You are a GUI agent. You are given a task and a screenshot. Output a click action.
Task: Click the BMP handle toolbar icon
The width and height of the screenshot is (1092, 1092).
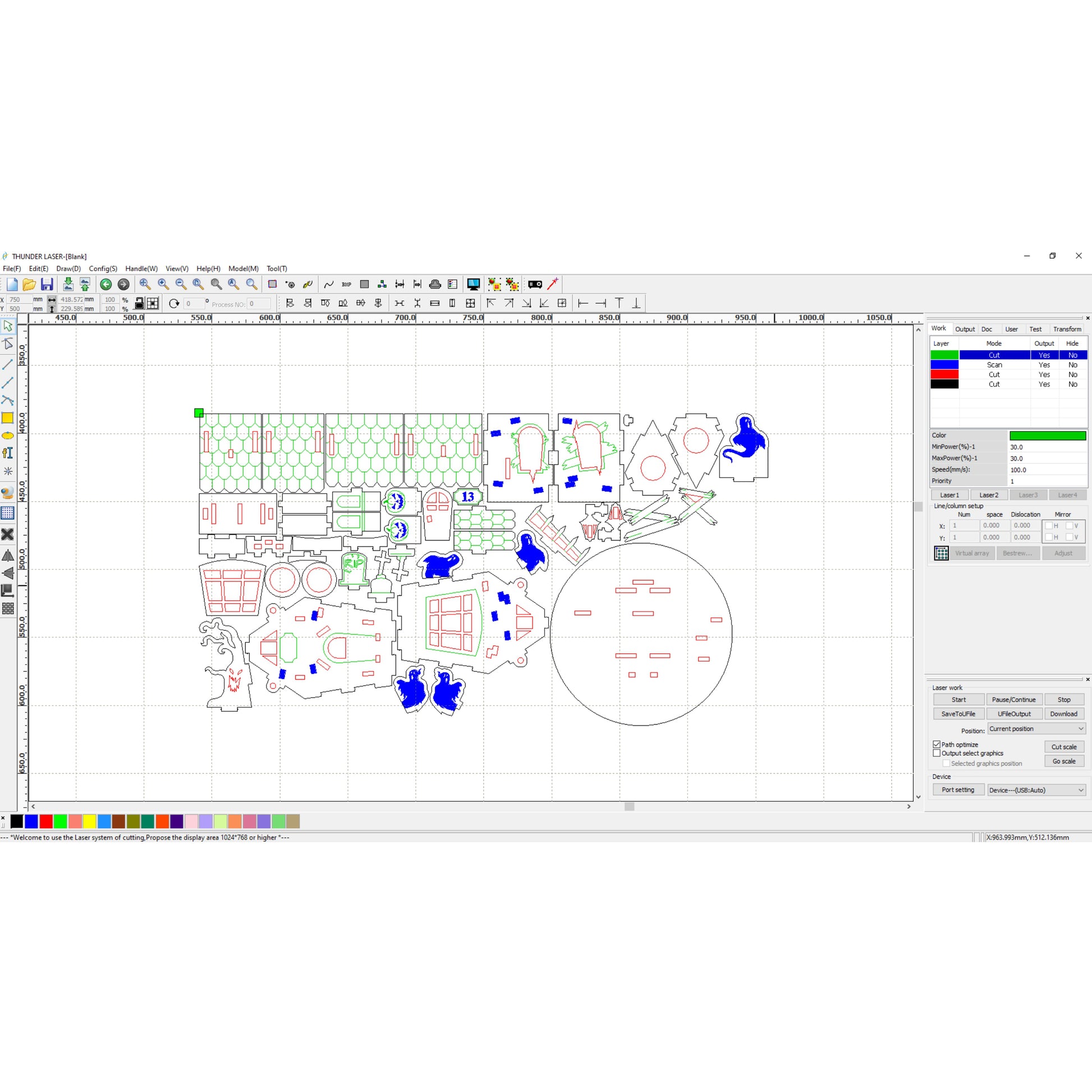coord(346,285)
